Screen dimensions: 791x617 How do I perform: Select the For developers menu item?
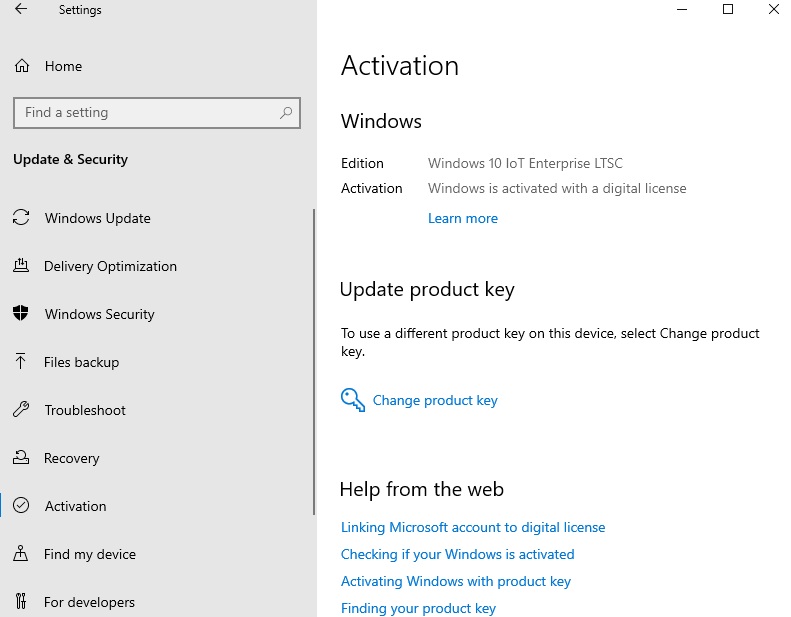[89, 602]
